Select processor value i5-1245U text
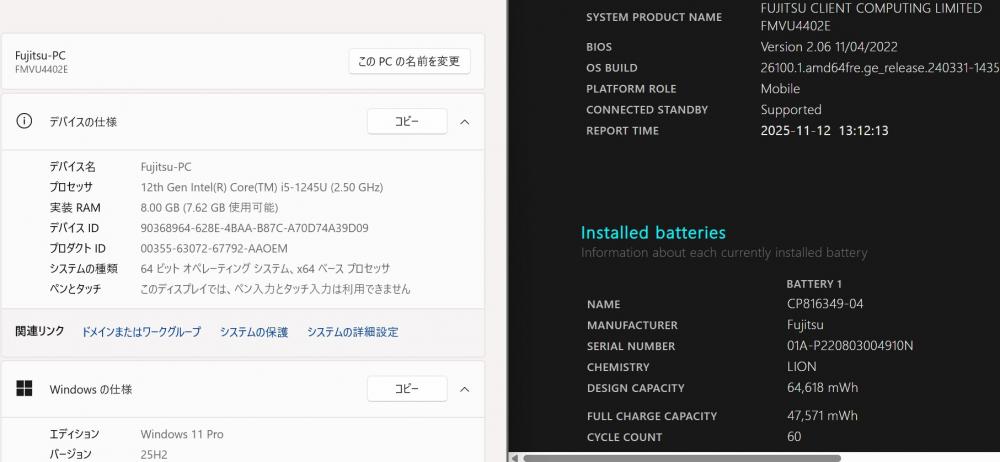1000x462 pixels. coord(261,187)
